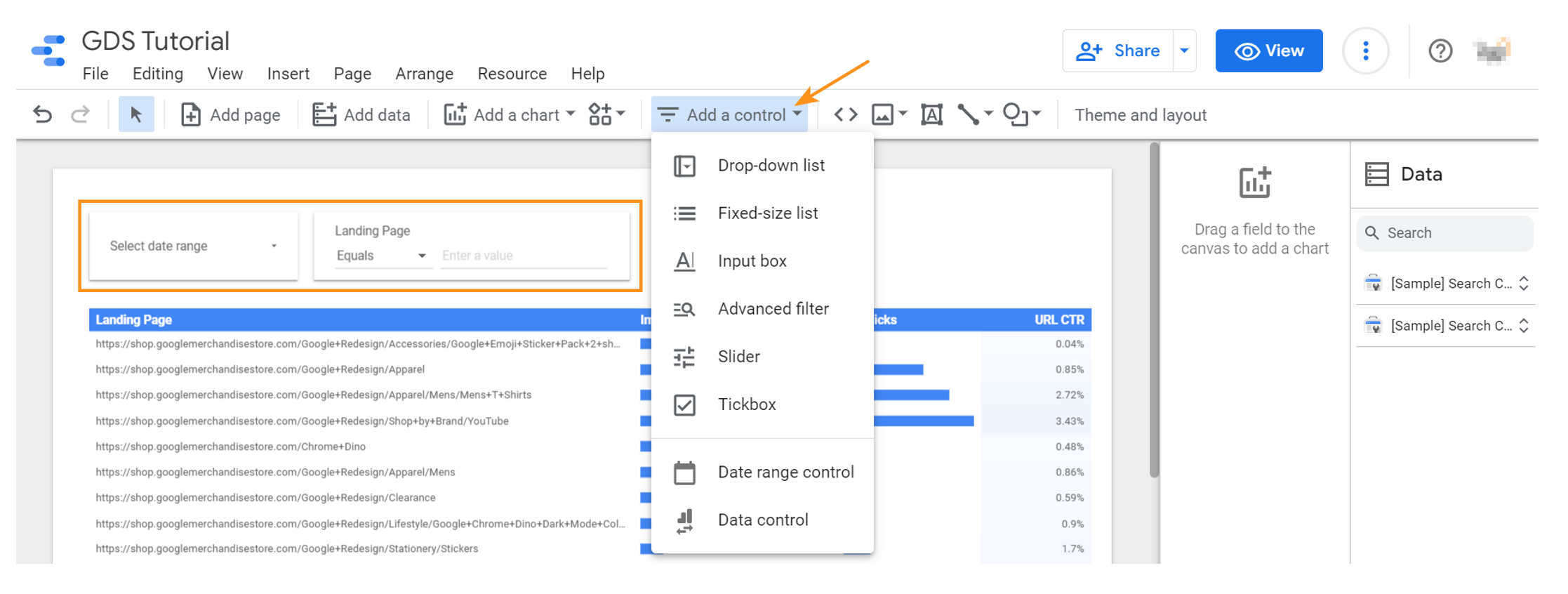Click the Google+Redesign/Apparel URL row
1568x594 pixels.
(x=260, y=369)
